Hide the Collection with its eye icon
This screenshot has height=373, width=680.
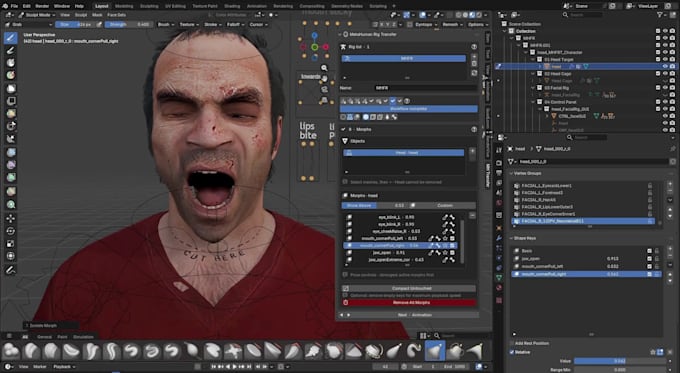[x=665, y=31]
